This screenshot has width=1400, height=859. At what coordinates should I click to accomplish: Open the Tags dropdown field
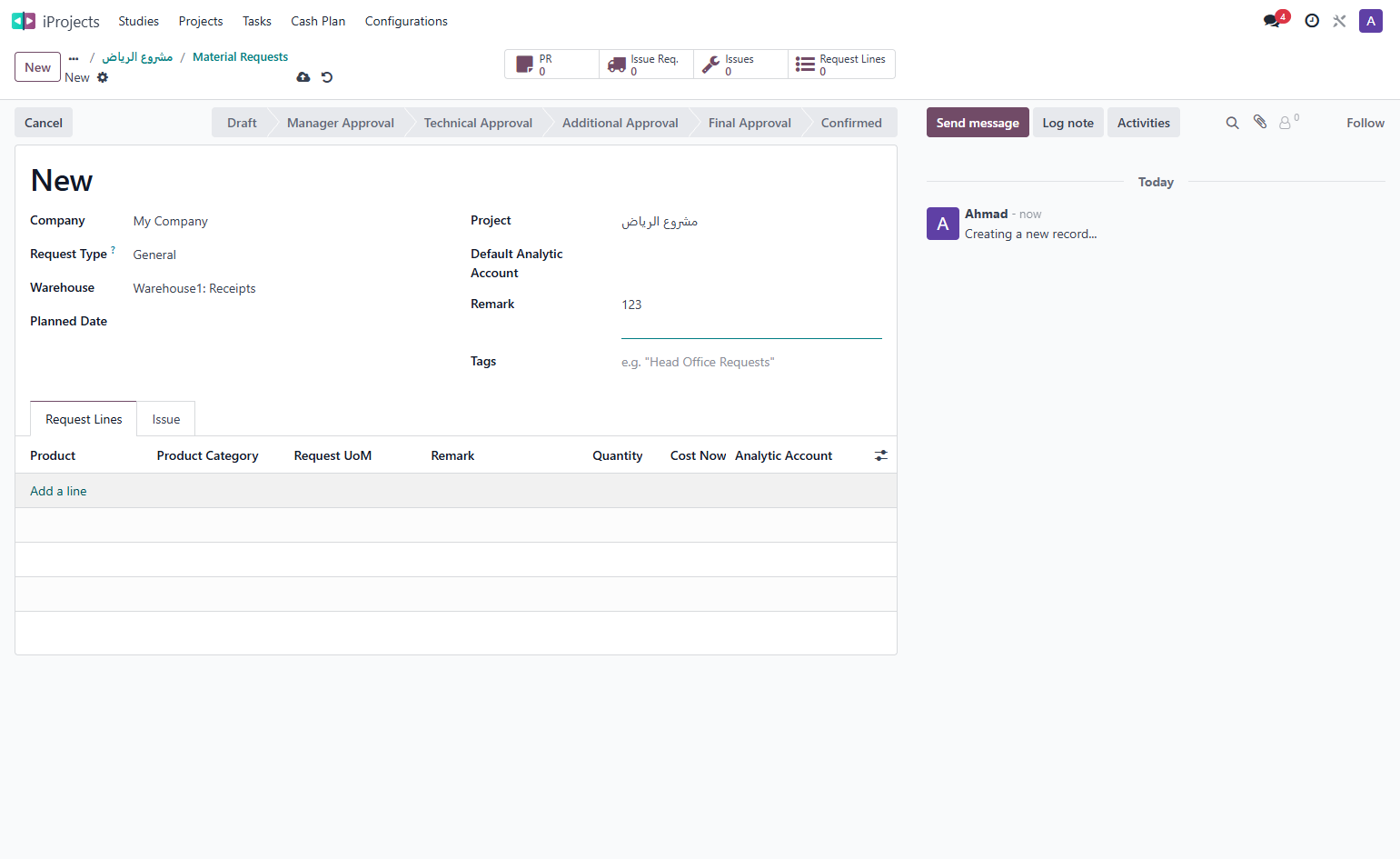[x=751, y=362]
